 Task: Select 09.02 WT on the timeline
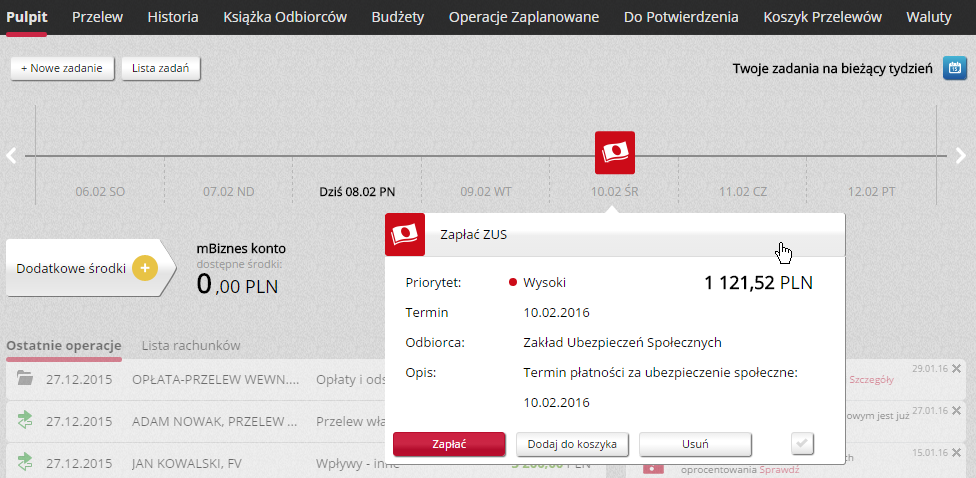click(486, 192)
